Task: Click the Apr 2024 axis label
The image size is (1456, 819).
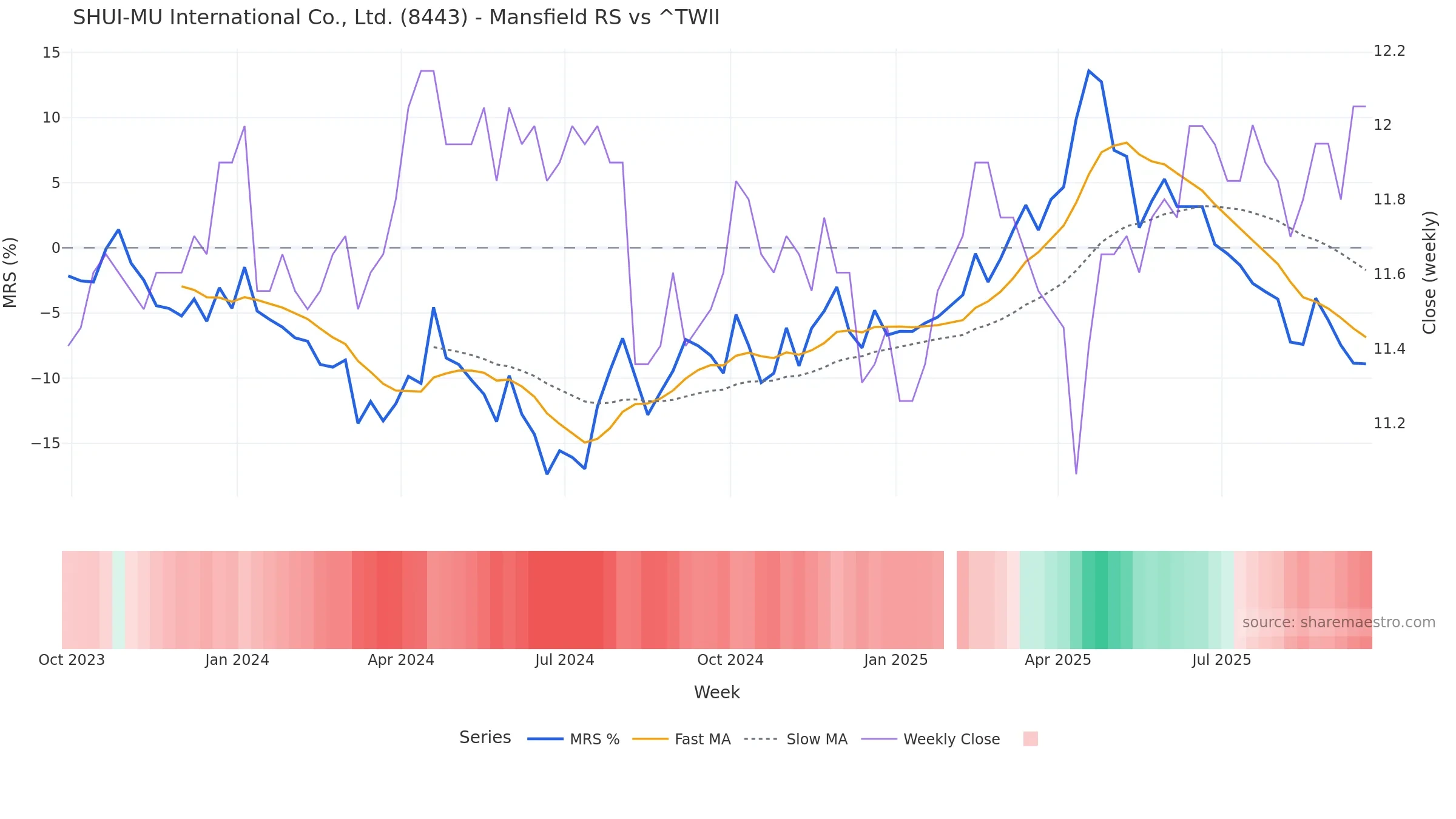Action: pos(400,659)
